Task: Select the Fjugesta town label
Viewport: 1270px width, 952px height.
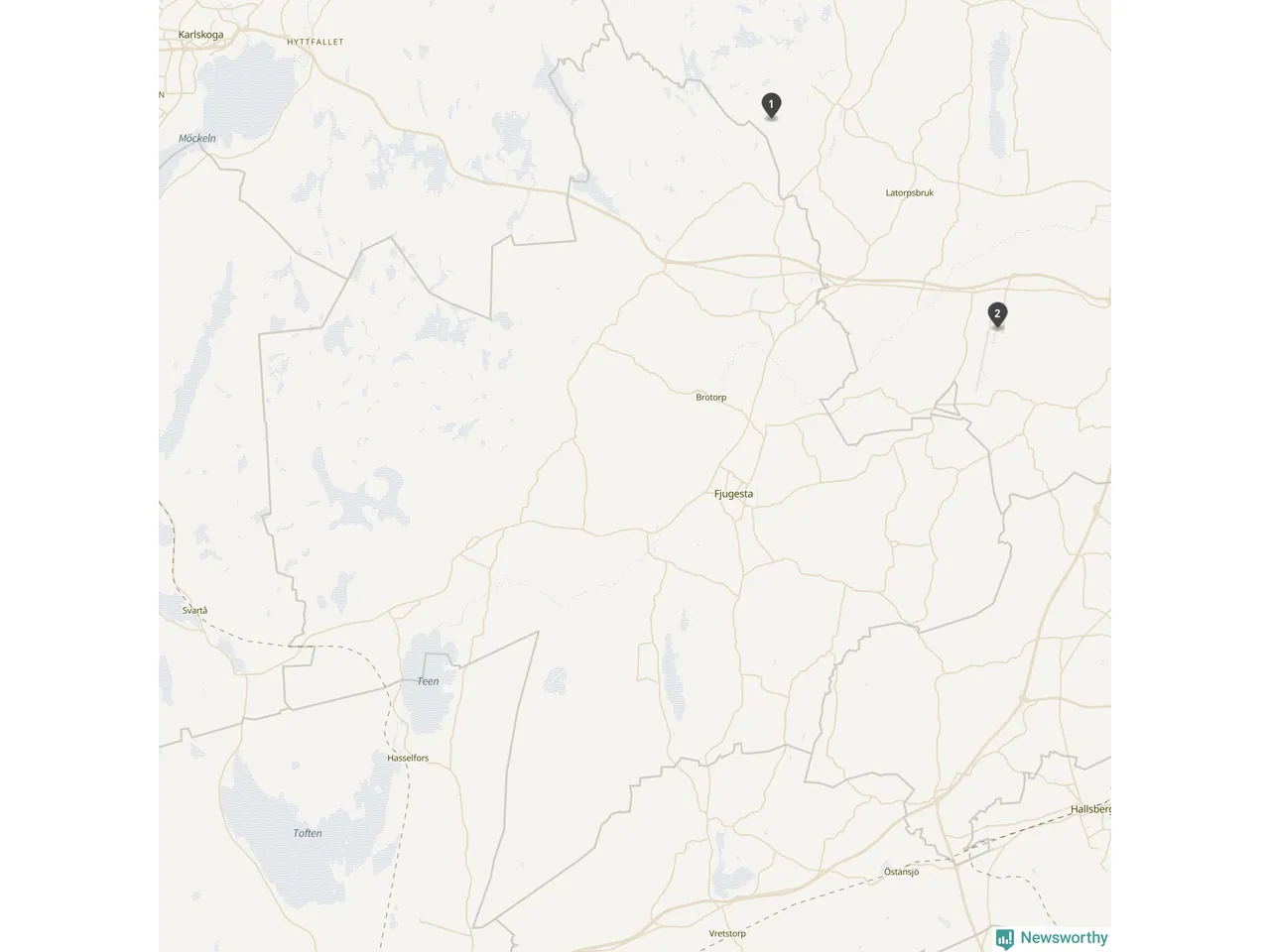Action: point(733,494)
